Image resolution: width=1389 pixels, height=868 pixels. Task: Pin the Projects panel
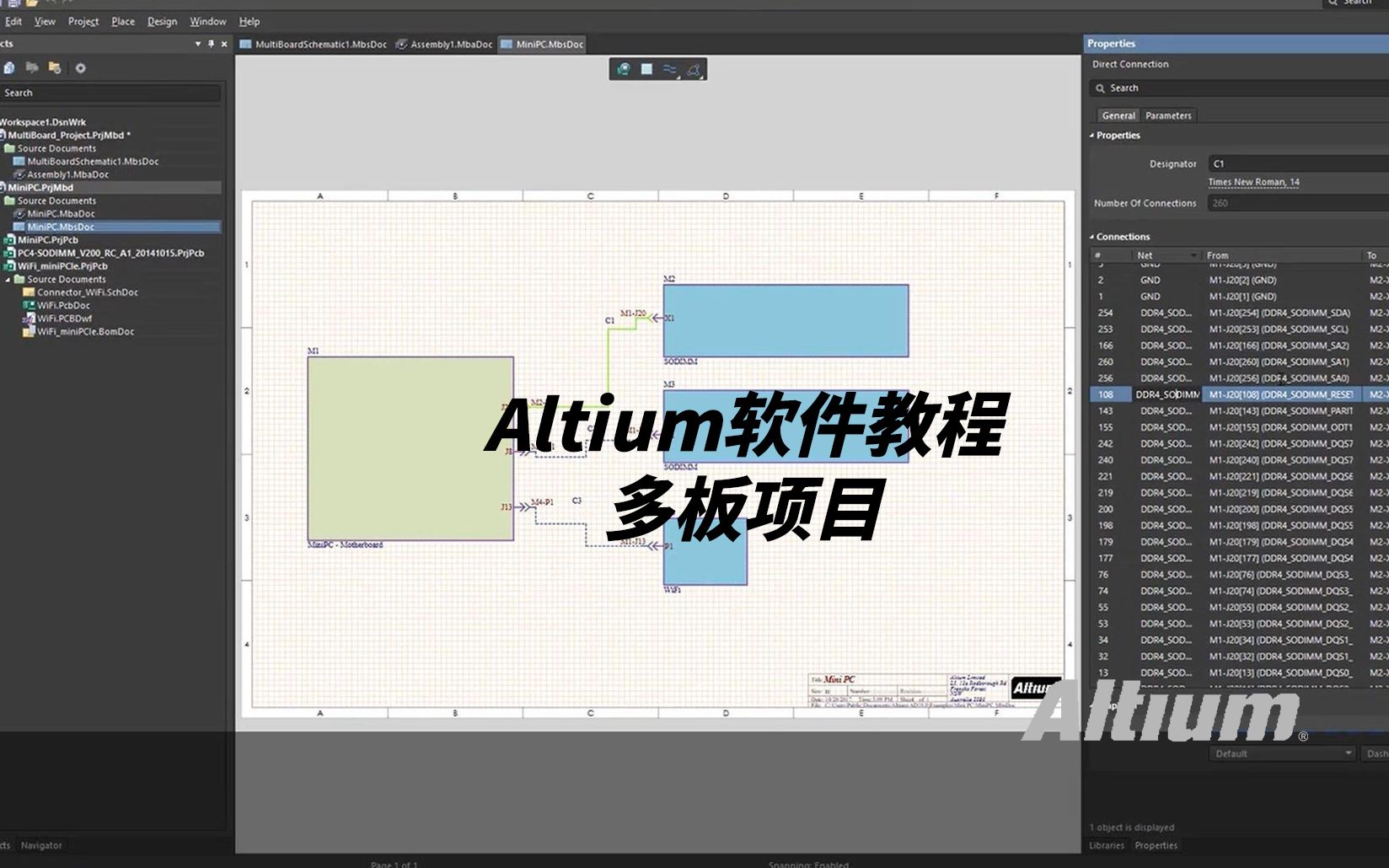pos(210,43)
